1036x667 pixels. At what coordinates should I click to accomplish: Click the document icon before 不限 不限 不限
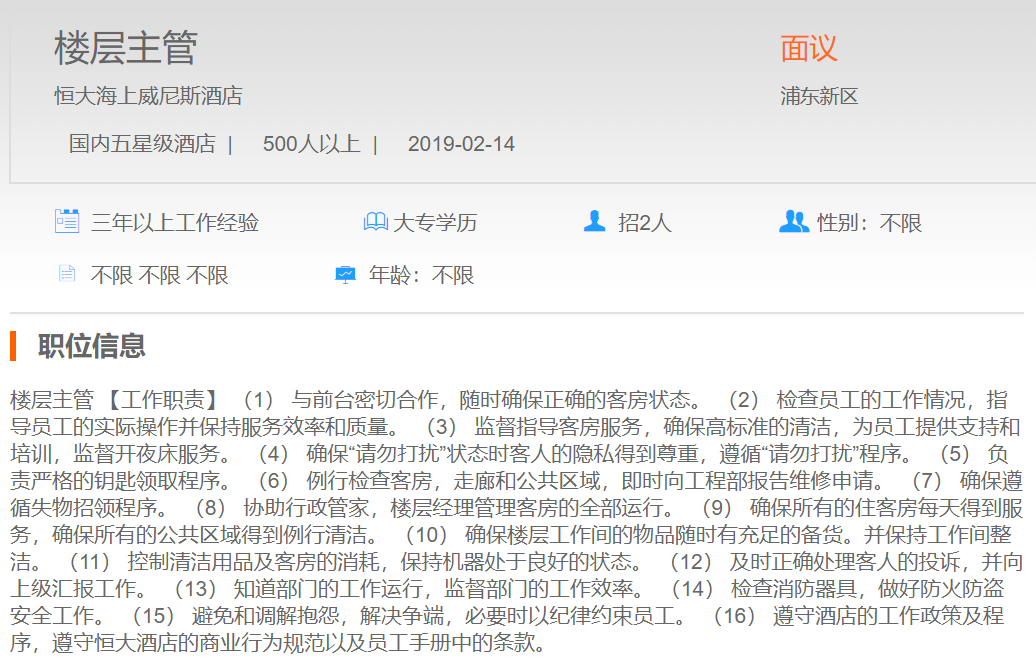click(x=67, y=274)
